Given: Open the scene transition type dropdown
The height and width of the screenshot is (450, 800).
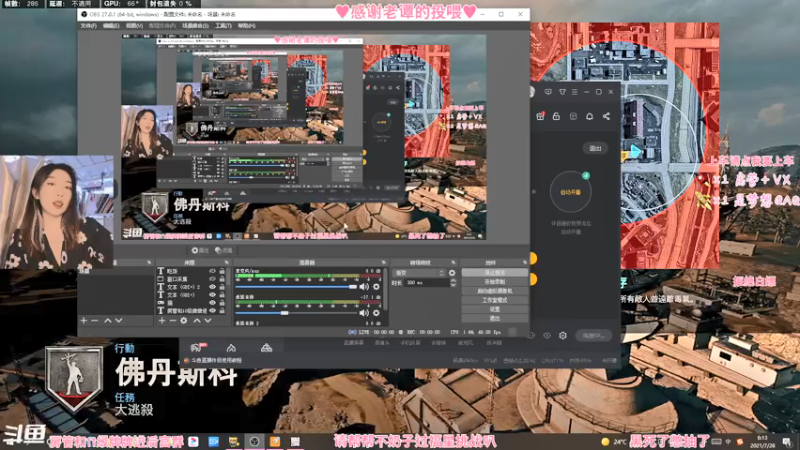Looking at the screenshot, I should click(x=419, y=273).
